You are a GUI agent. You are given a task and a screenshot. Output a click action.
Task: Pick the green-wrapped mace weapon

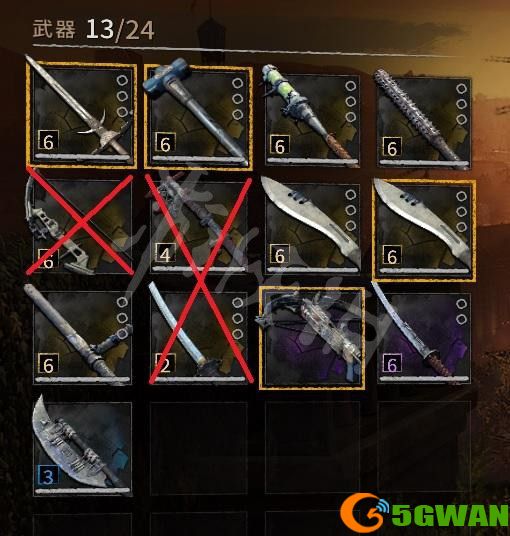point(312,120)
